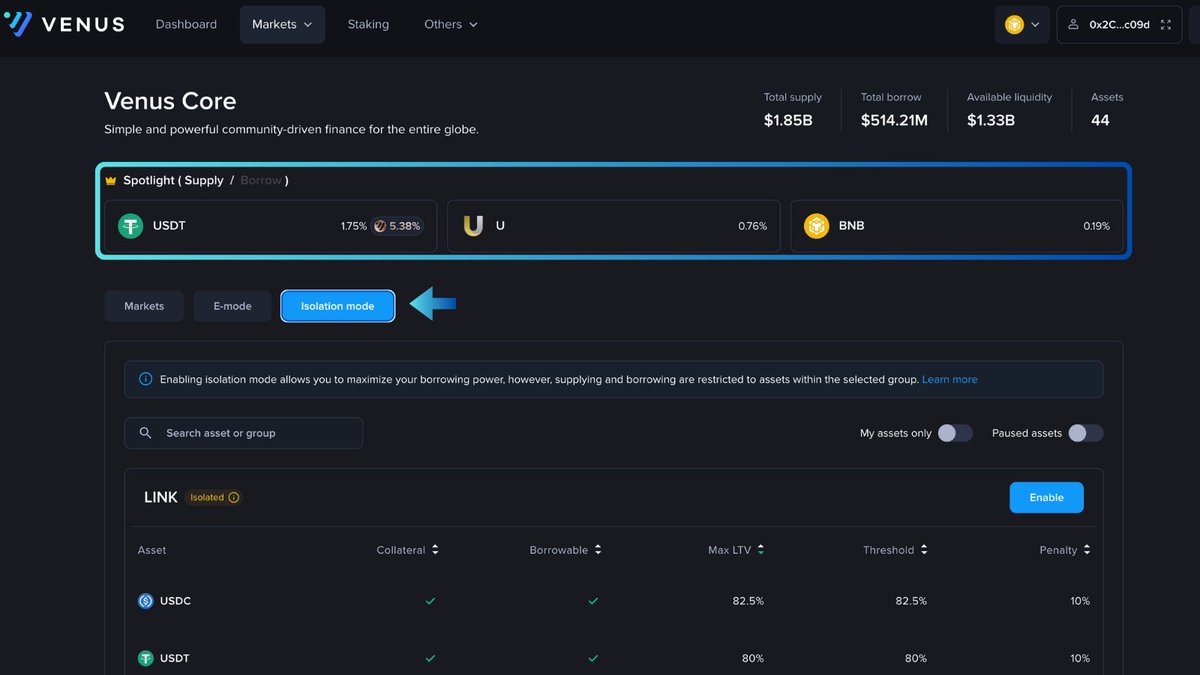This screenshot has height=675, width=1200.
Task: Click the USDT Borrowable checkmark
Action: (593, 658)
